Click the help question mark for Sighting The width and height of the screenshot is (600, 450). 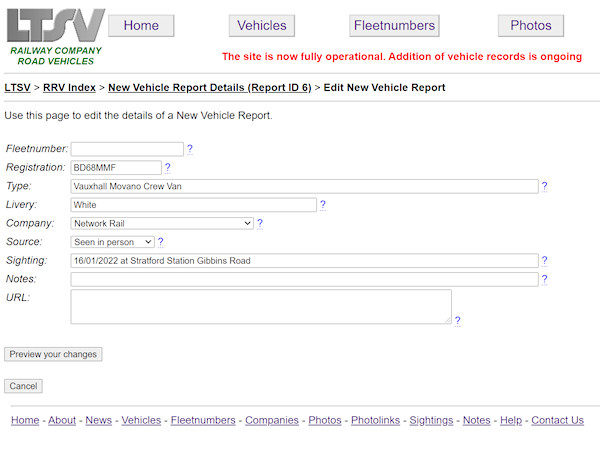click(x=544, y=261)
